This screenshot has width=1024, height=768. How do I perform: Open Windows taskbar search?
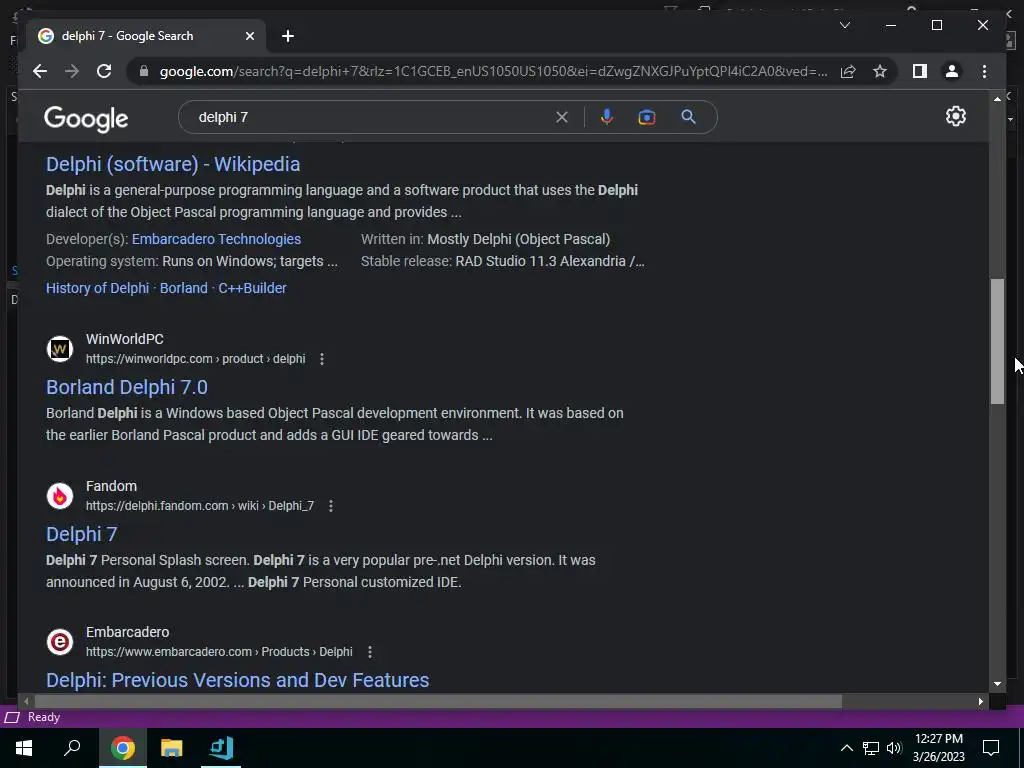tap(72, 748)
